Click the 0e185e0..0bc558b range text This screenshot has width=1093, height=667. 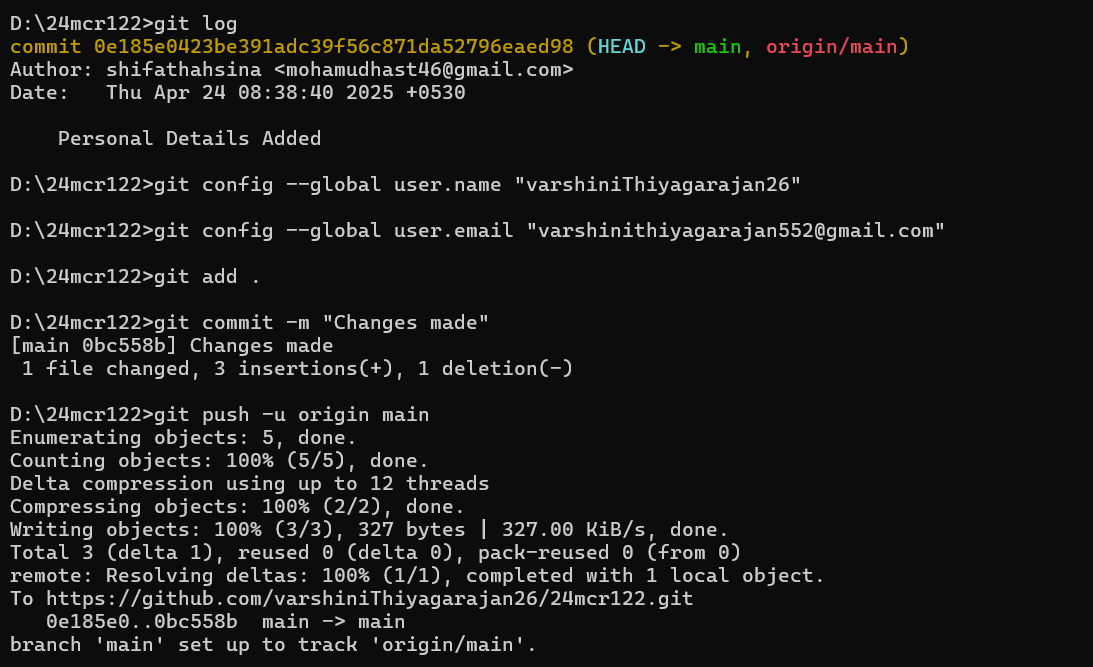(x=142, y=622)
